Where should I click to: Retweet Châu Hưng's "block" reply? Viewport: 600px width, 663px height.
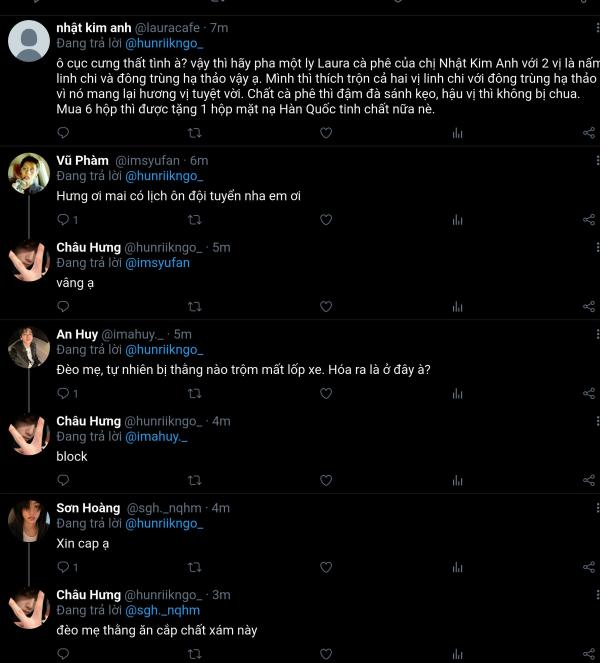click(x=195, y=480)
